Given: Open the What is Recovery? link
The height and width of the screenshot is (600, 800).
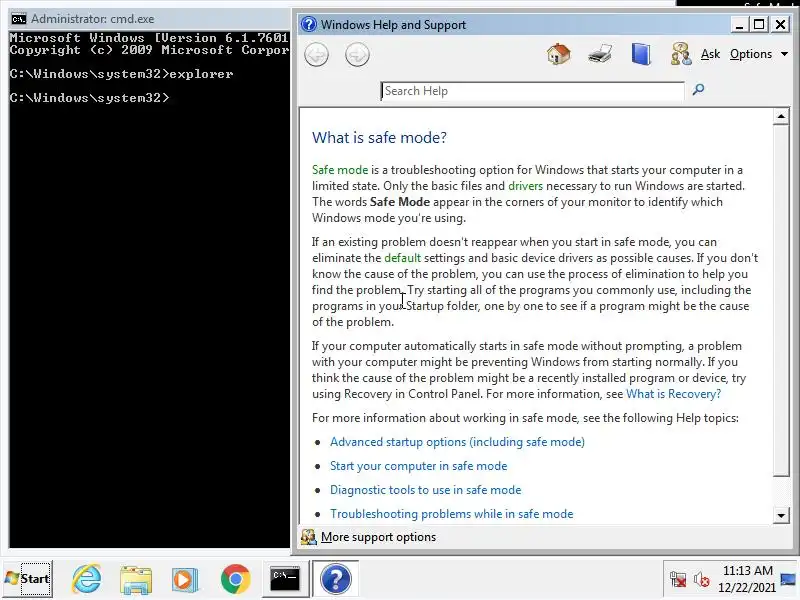Looking at the screenshot, I should point(673,394).
